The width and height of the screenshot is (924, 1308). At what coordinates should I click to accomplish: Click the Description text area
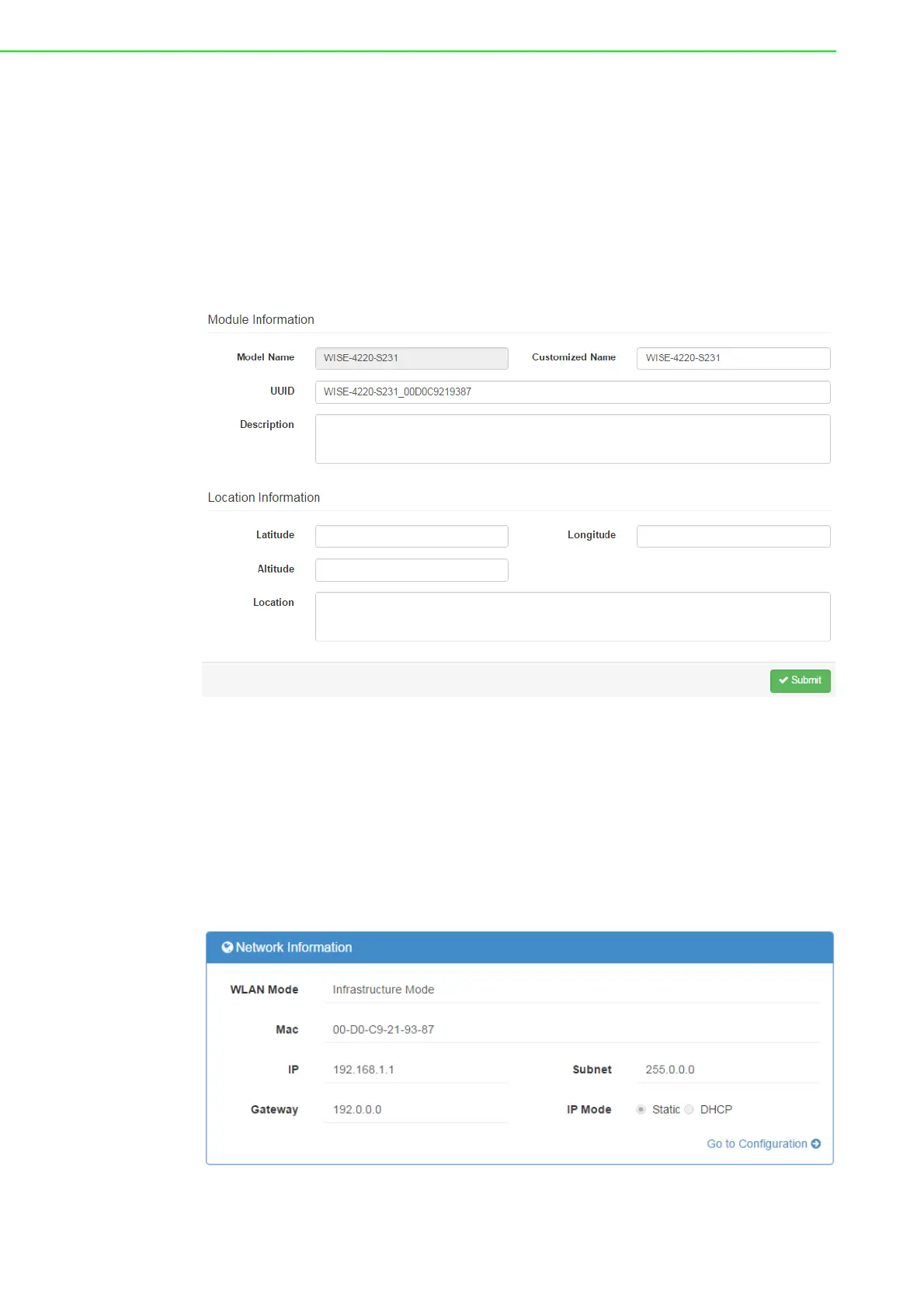(572, 439)
